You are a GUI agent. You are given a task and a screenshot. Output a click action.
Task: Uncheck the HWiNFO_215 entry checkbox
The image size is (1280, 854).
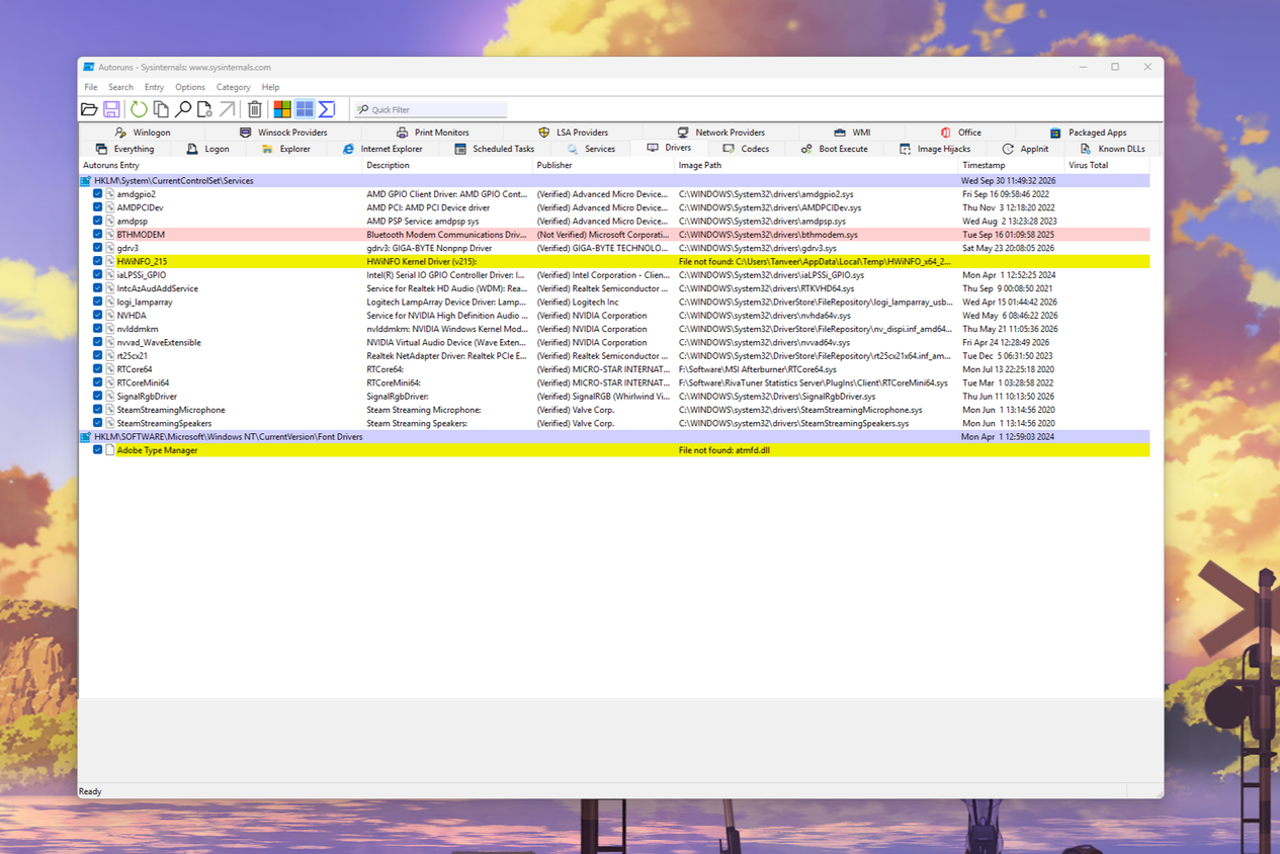98,261
